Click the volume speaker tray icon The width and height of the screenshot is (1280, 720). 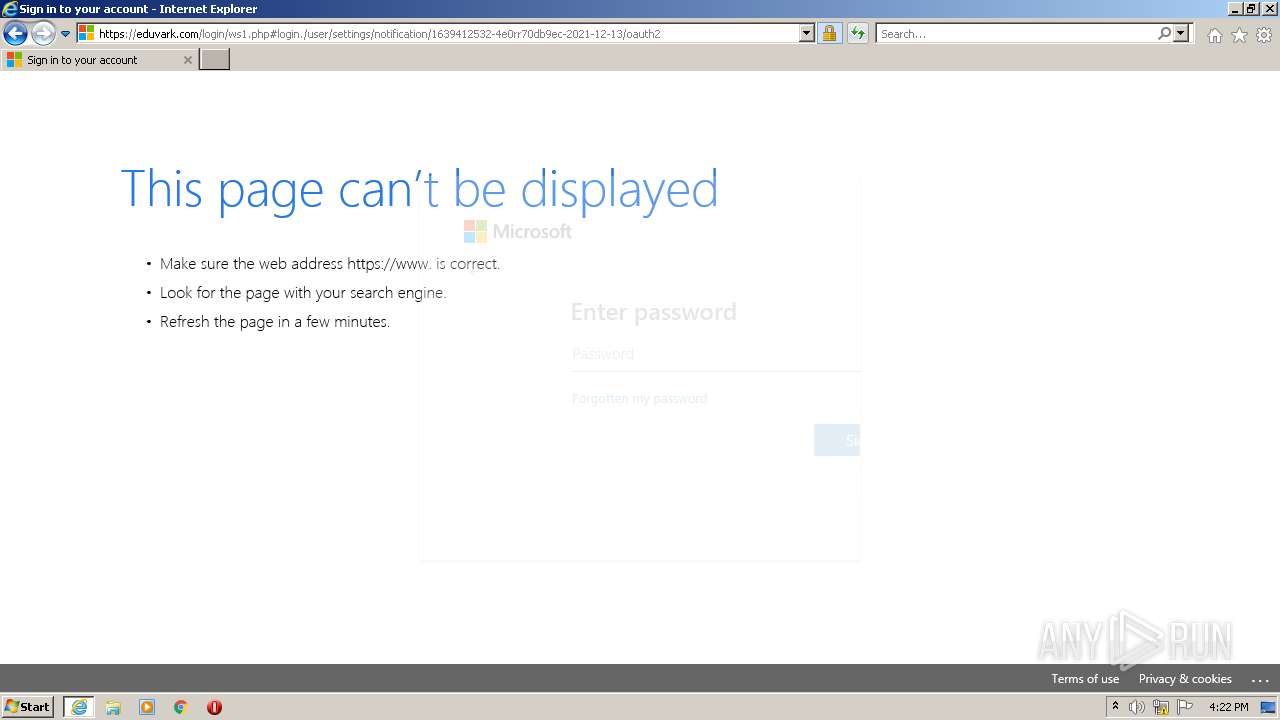point(1137,707)
